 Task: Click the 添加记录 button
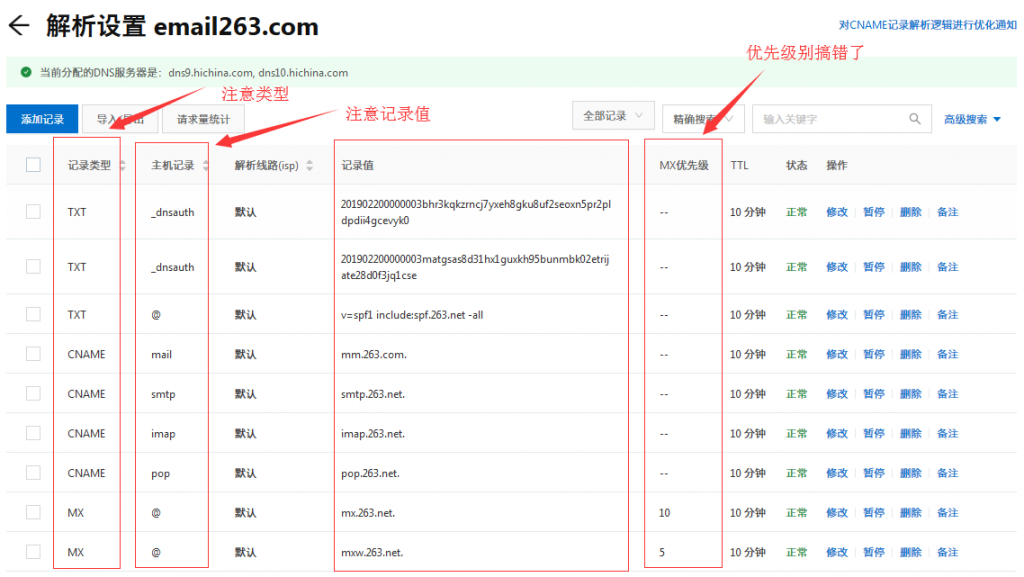[x=42, y=119]
